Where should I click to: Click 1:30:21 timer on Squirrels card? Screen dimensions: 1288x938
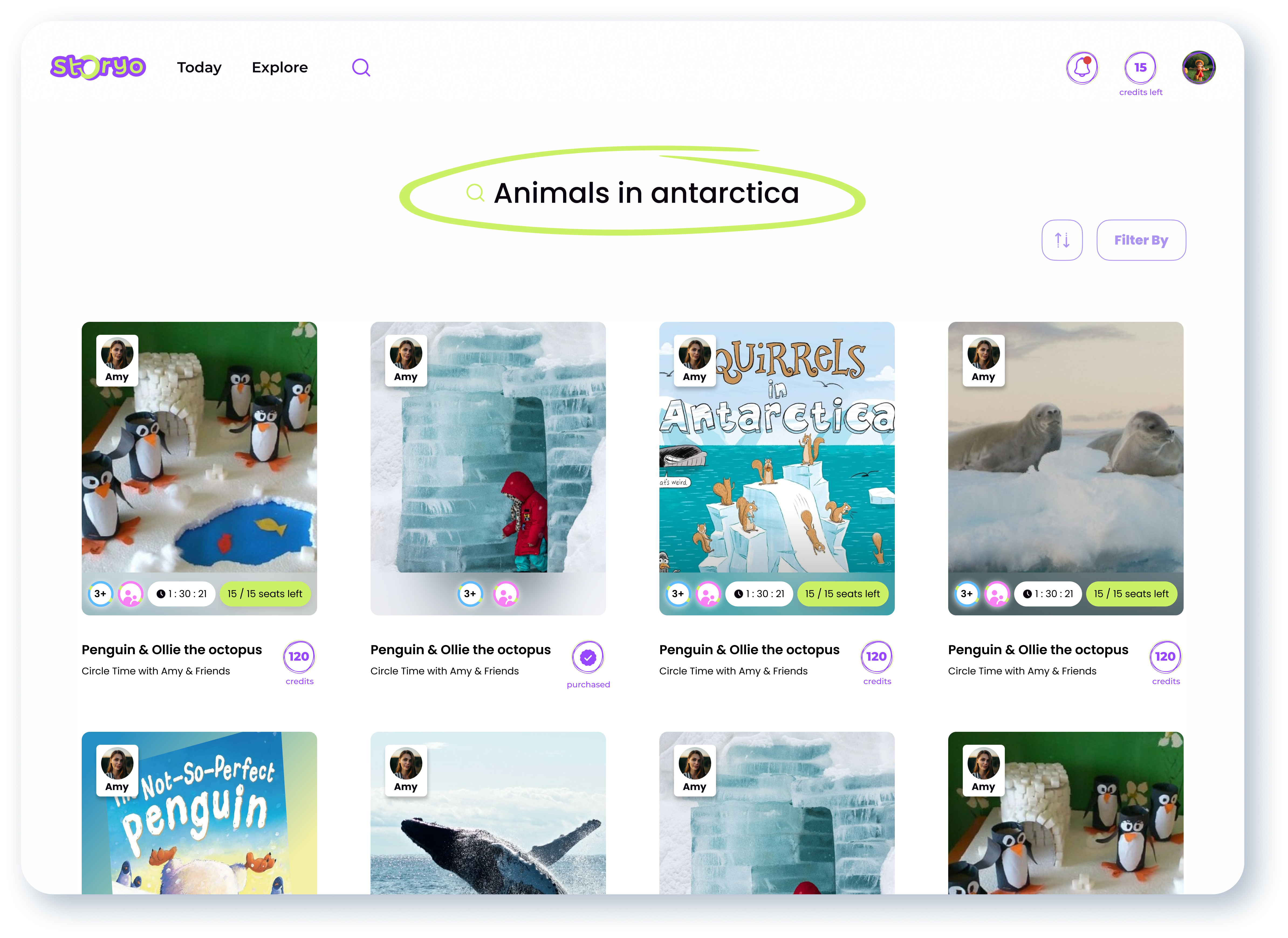(759, 594)
